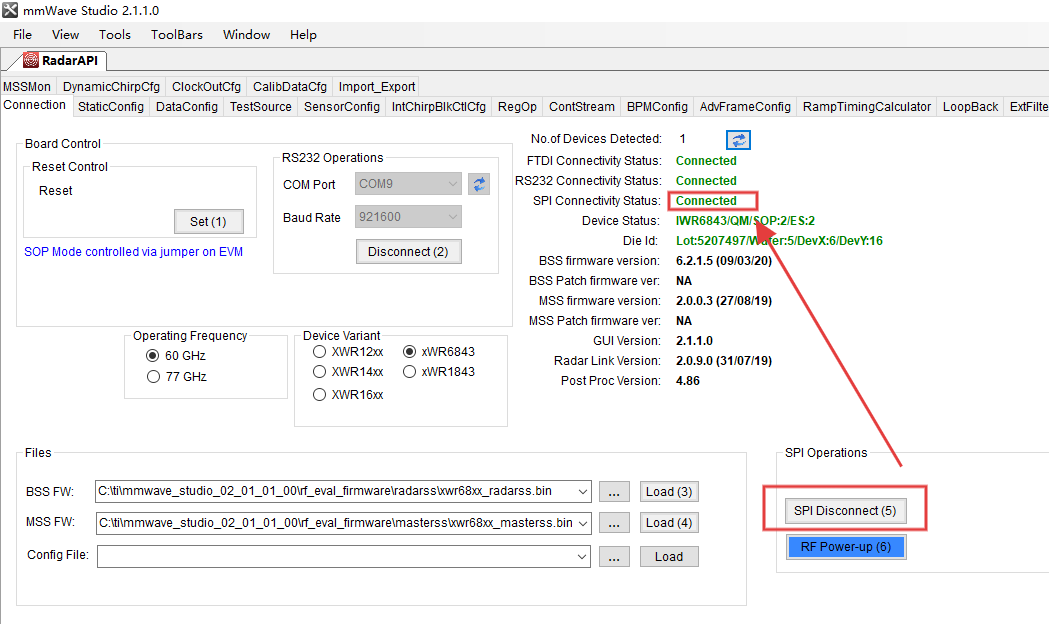Click the Set (1) reset button

coord(208,221)
